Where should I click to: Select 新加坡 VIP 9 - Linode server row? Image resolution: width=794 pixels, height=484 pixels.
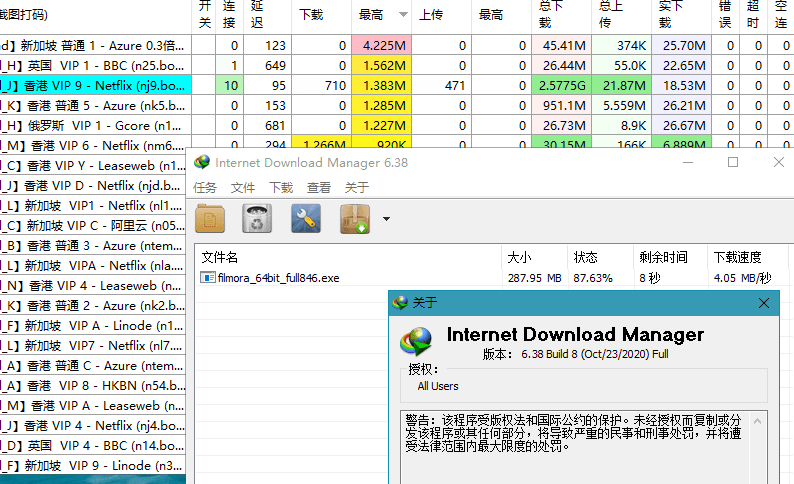coord(93,465)
